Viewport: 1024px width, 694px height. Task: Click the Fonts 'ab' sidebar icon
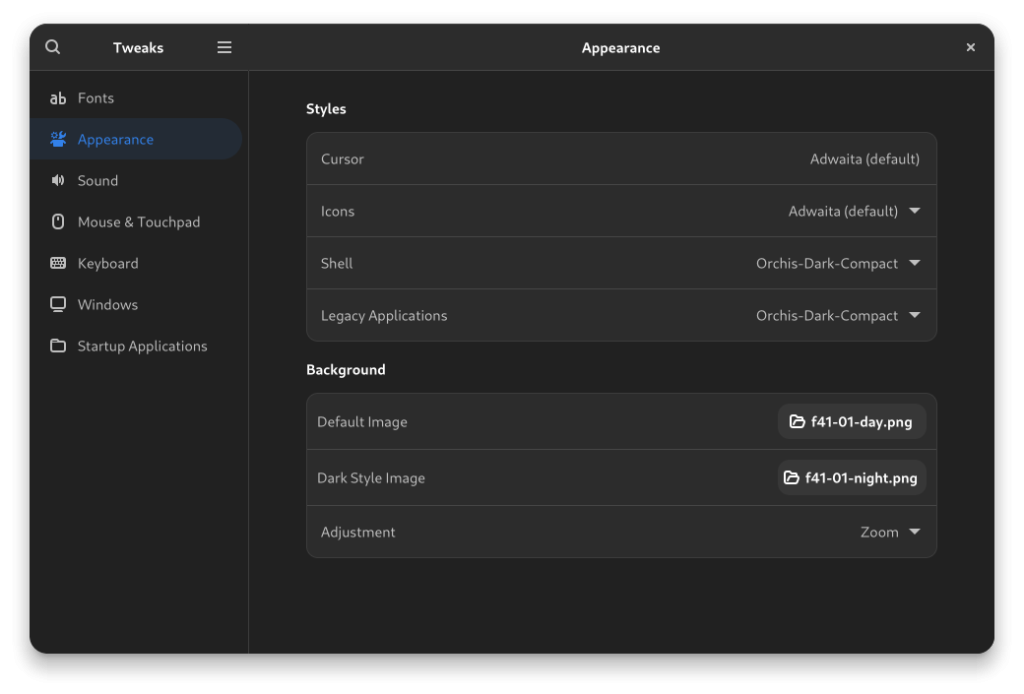58,98
